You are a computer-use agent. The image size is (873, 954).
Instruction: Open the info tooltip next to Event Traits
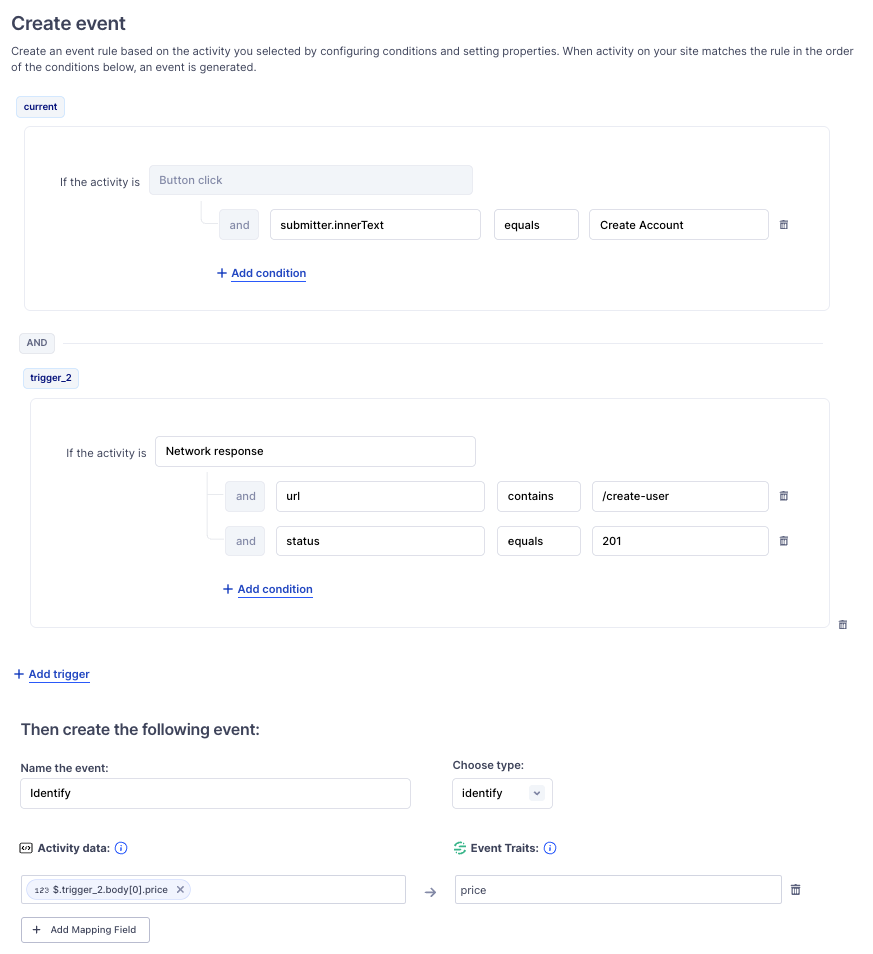click(550, 848)
